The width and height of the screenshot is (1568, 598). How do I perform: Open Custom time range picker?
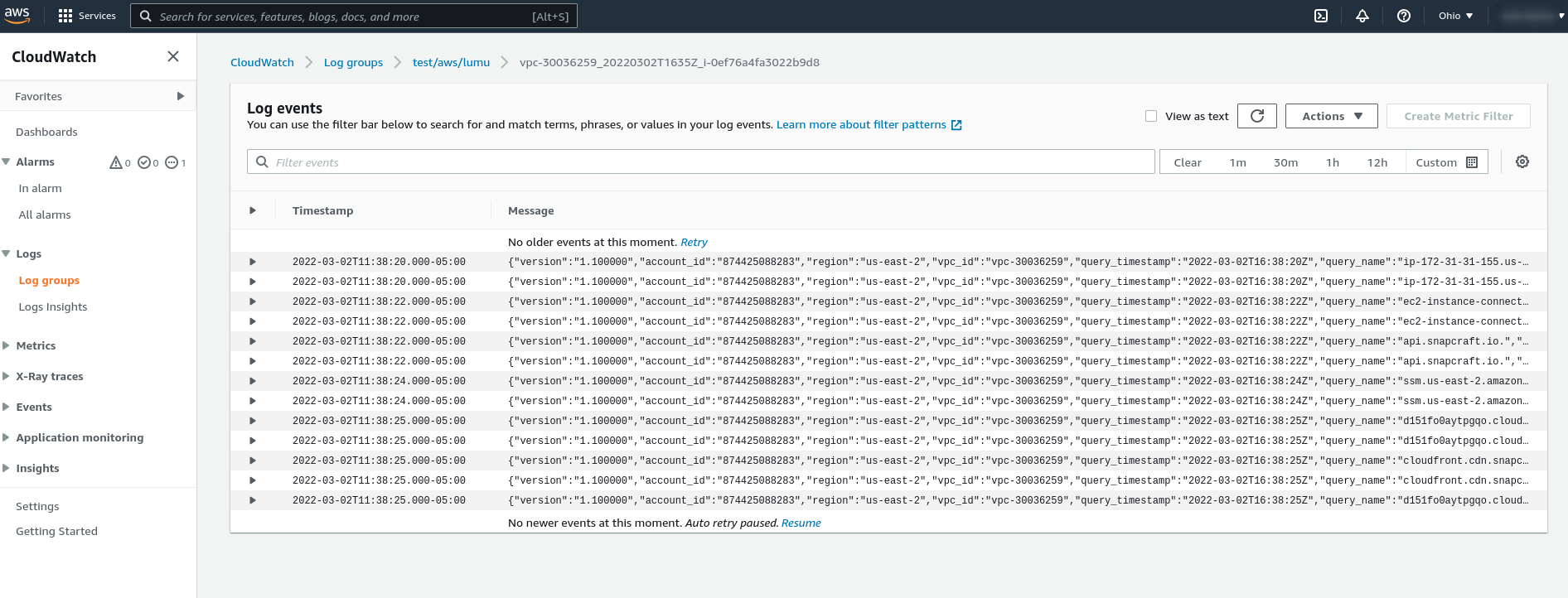1446,162
